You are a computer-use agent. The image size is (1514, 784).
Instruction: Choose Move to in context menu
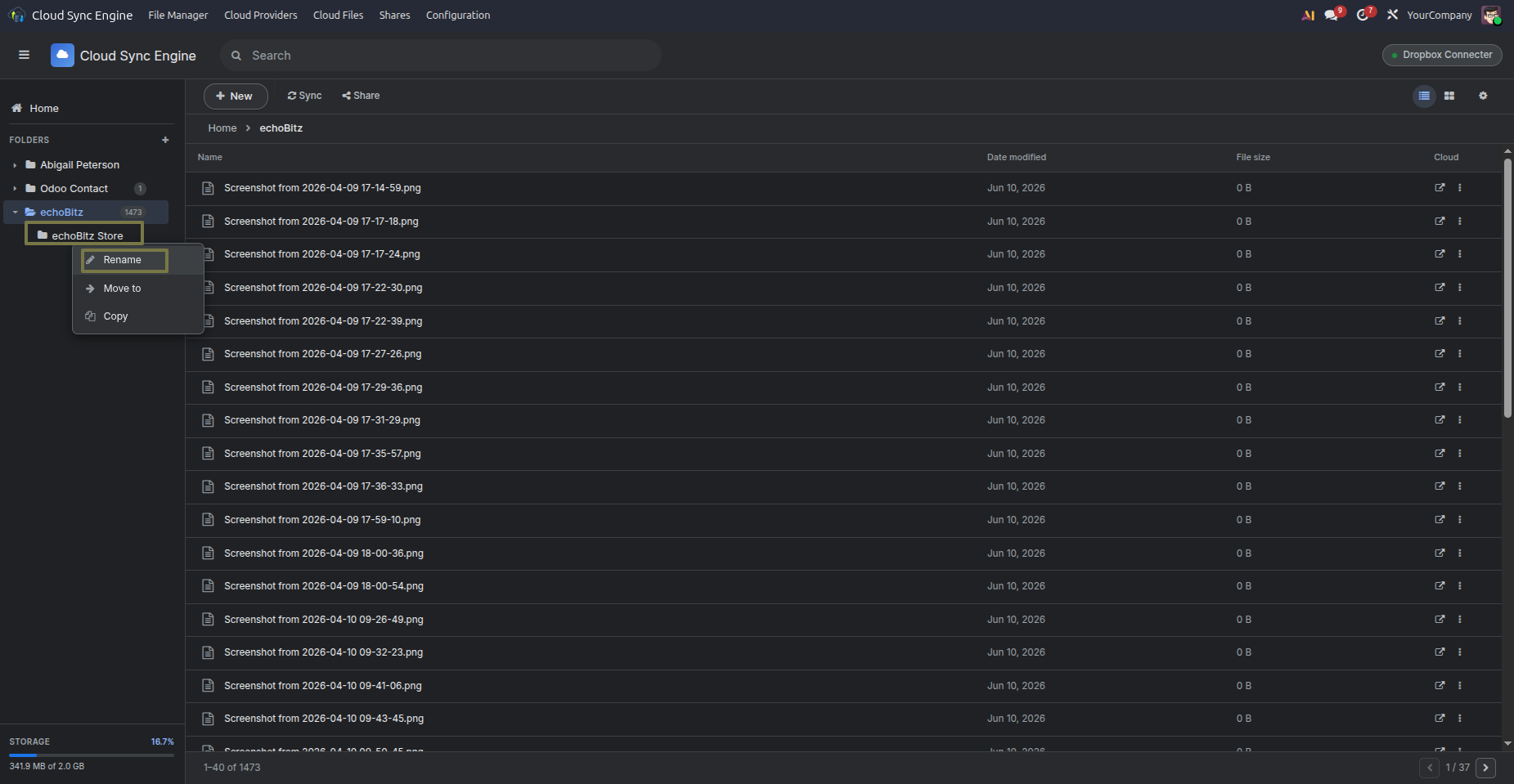[x=137, y=288]
